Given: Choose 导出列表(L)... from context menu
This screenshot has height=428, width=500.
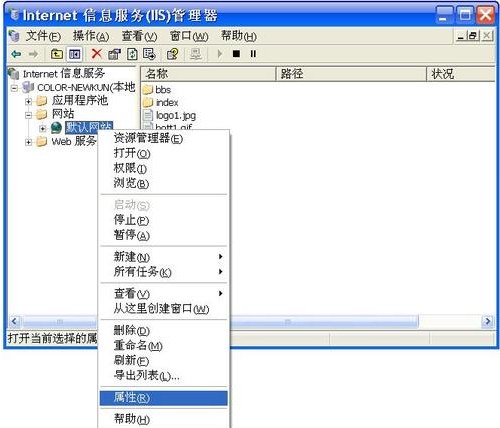Looking at the screenshot, I should click(164, 375).
